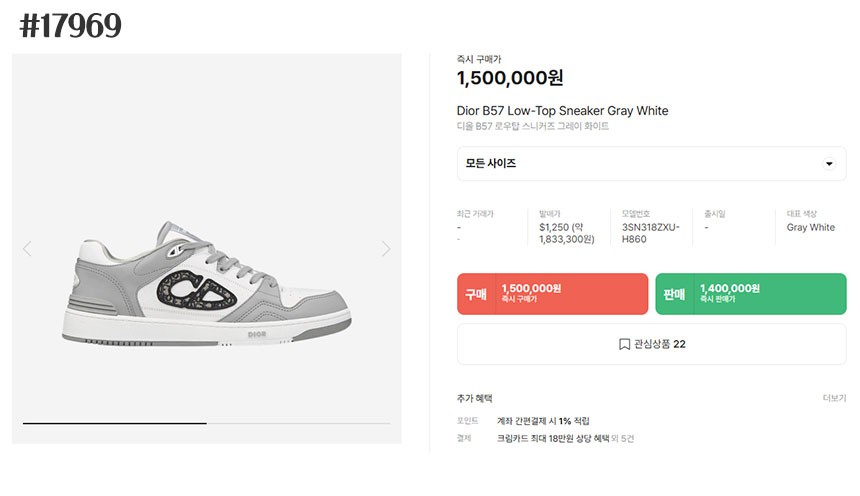The image size is (860, 496).
Task: Open the 외 5건 additional benefits link
Action: (x=624, y=438)
